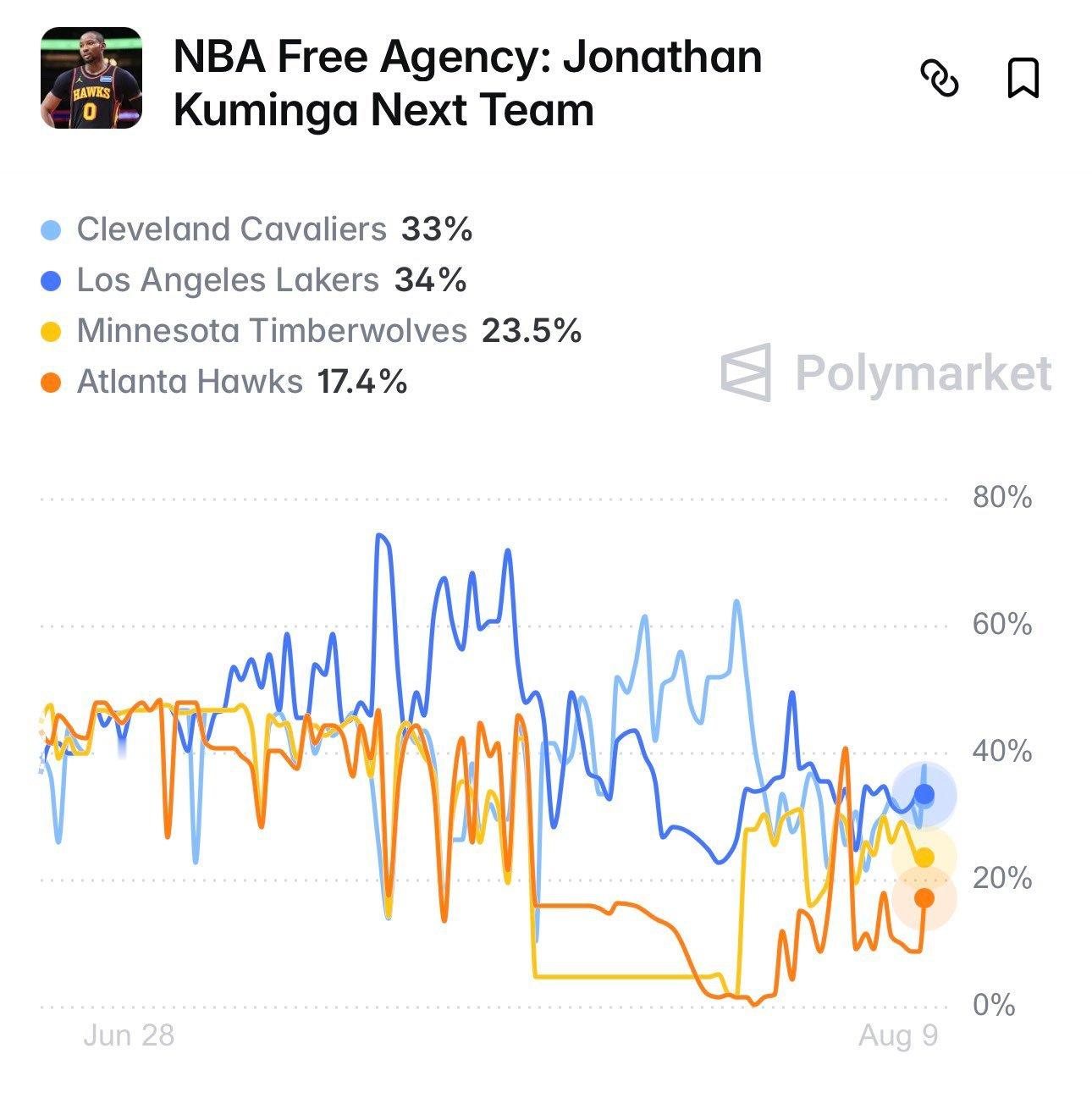Screen dimensions: 1092x1098
Task: Select the Los Angeles Lakers legend dot
Action: click(x=52, y=281)
